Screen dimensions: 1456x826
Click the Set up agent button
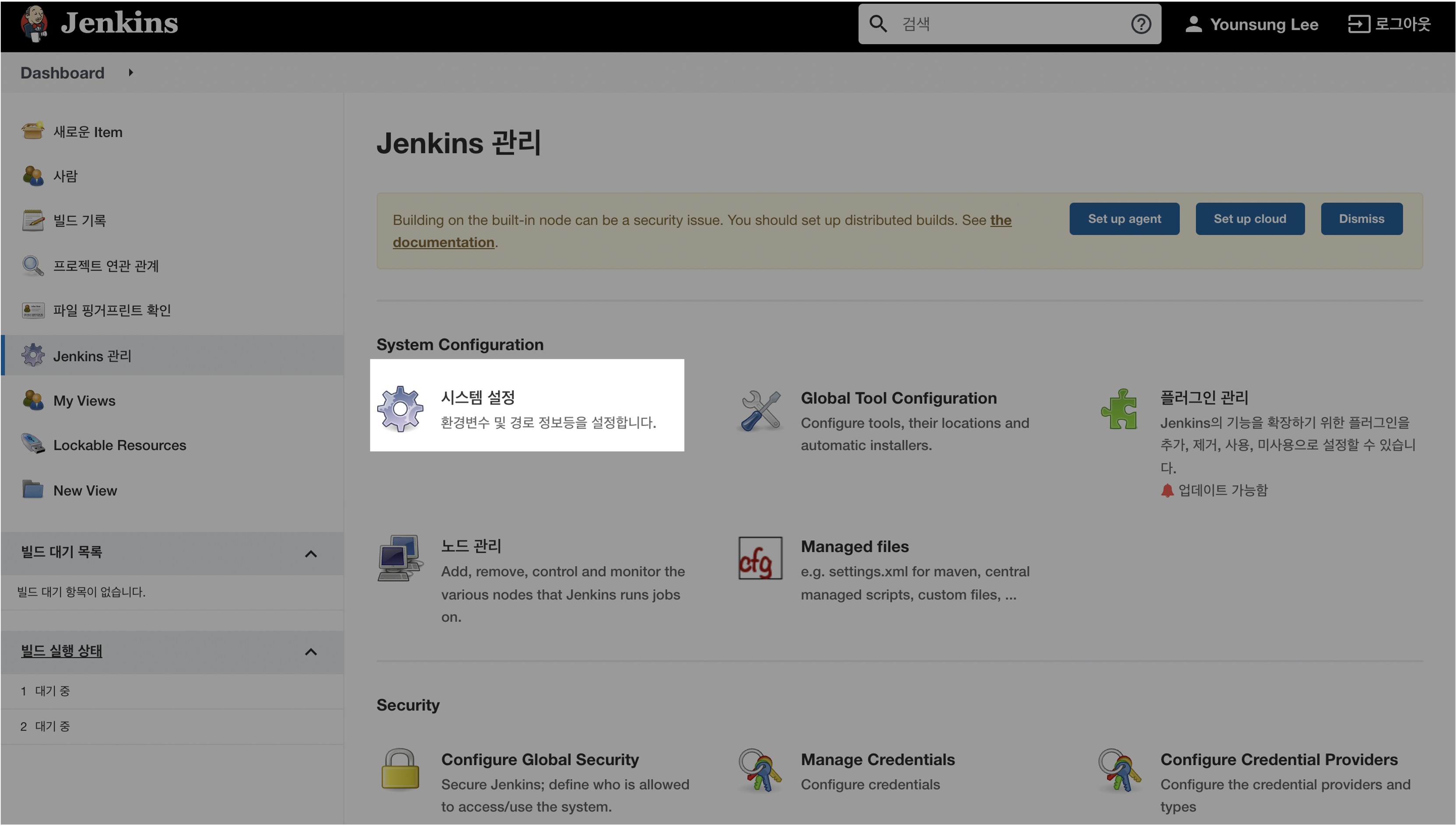[x=1123, y=219]
